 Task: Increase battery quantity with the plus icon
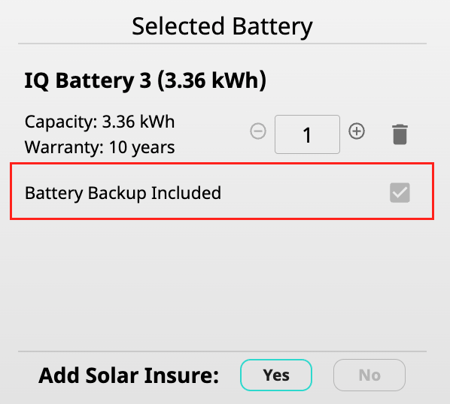(357, 131)
